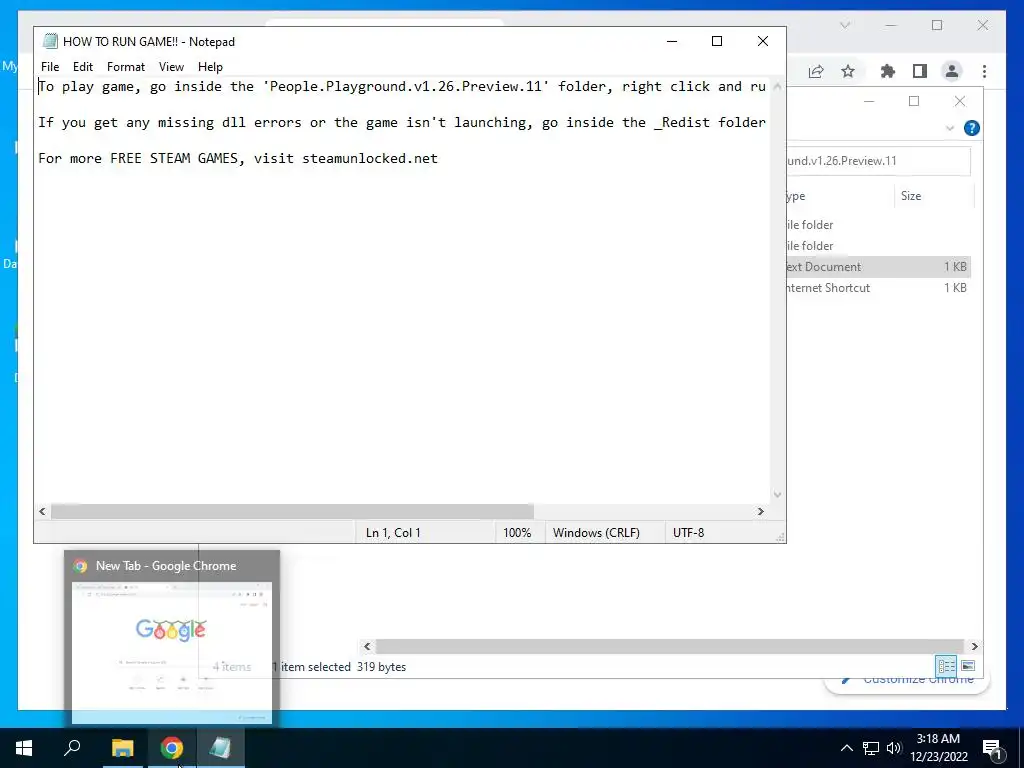1024x768 pixels.
Task: Select the Text Document row in Explorer
Action: pyautogui.click(x=878, y=266)
